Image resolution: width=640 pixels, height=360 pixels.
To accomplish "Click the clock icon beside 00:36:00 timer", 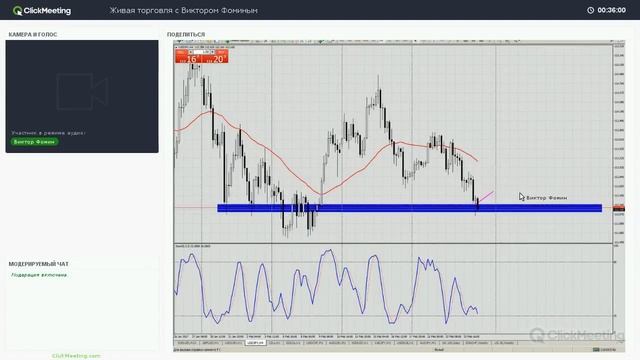I will [590, 10].
